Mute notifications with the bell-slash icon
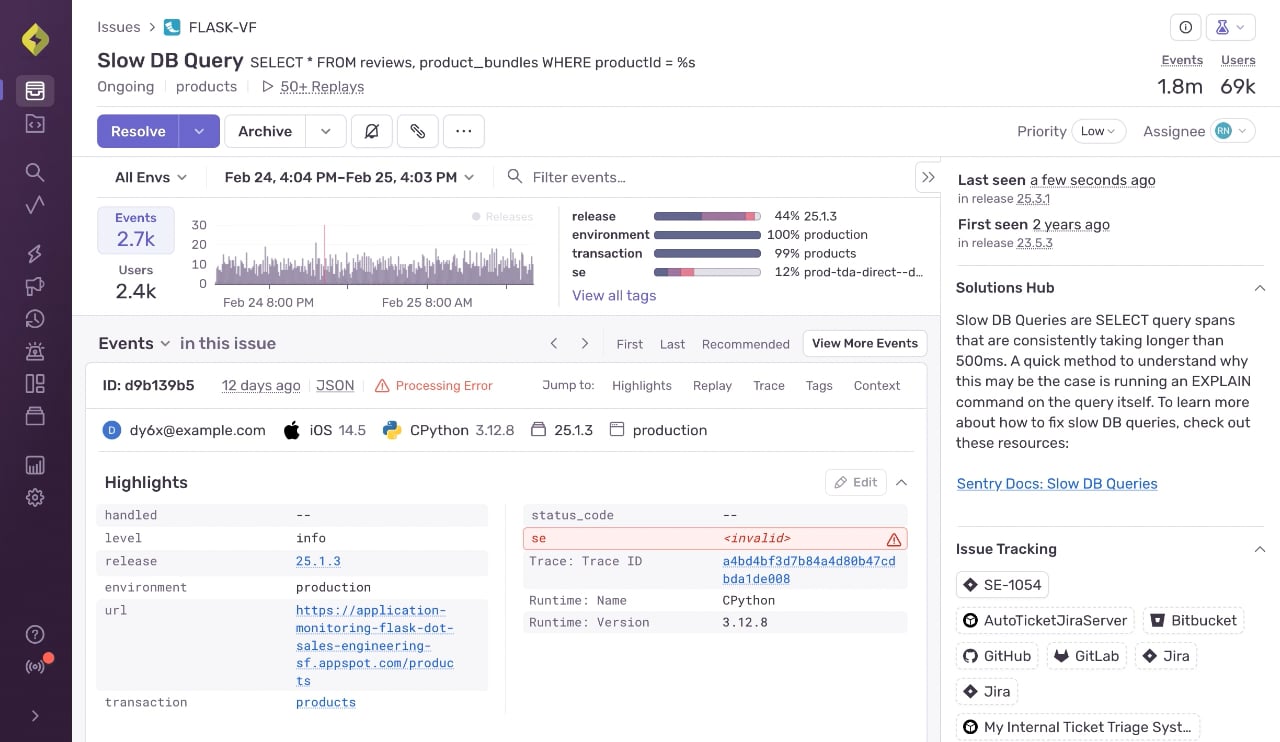 coord(371,131)
